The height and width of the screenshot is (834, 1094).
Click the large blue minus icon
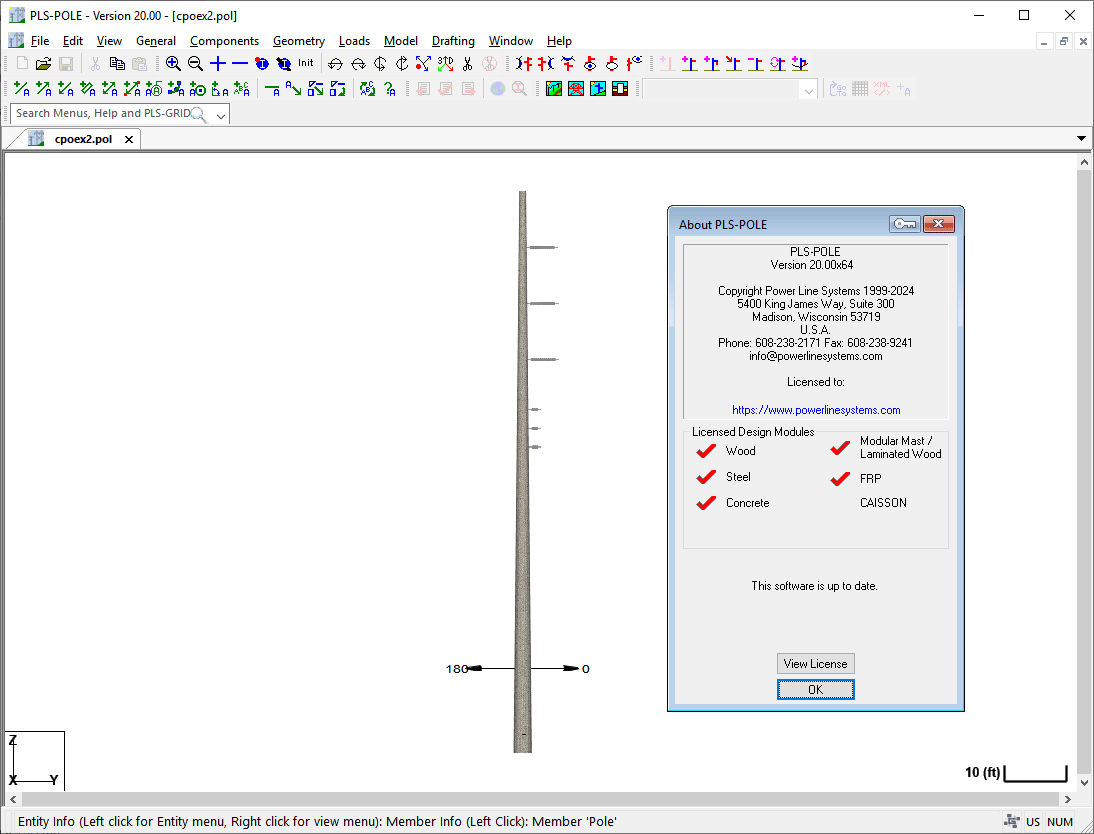(x=240, y=64)
